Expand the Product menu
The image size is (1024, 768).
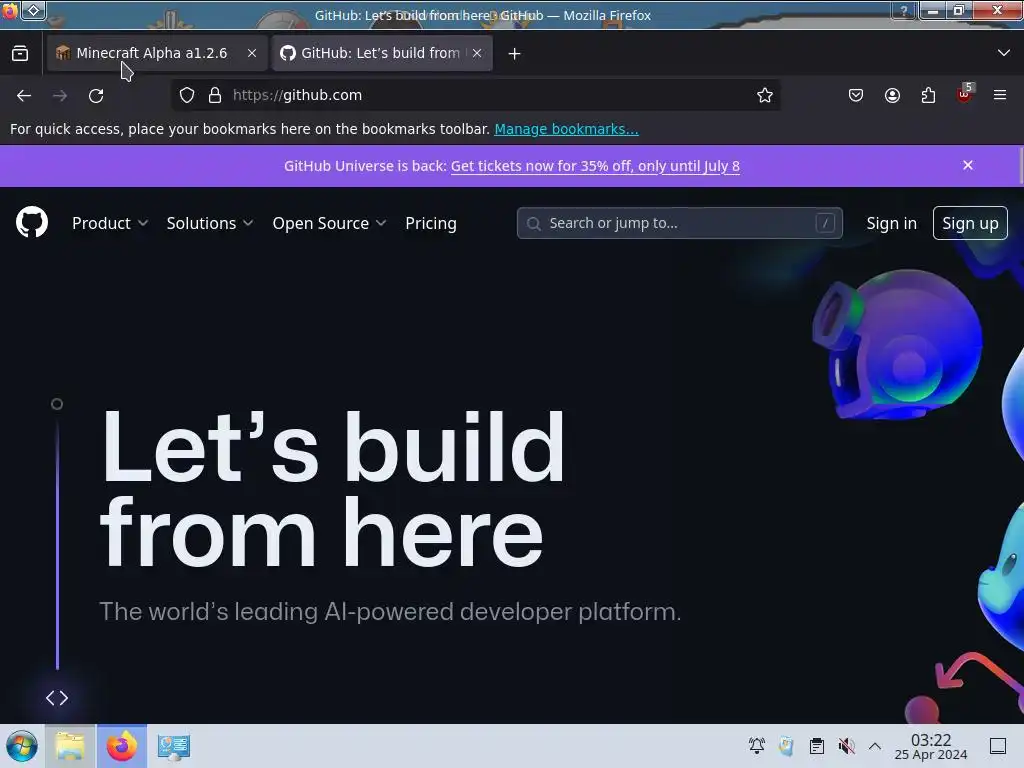coord(110,223)
